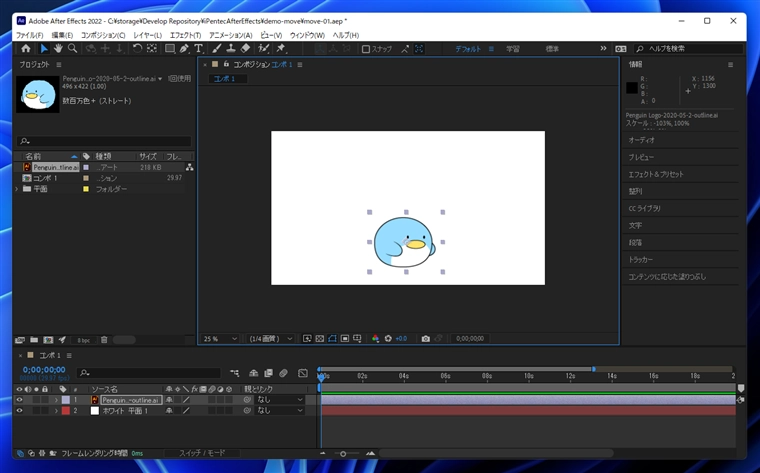Viewport: 760px width, 473px height.
Task: Toggle the Snap checkbox
Action: click(x=366, y=49)
